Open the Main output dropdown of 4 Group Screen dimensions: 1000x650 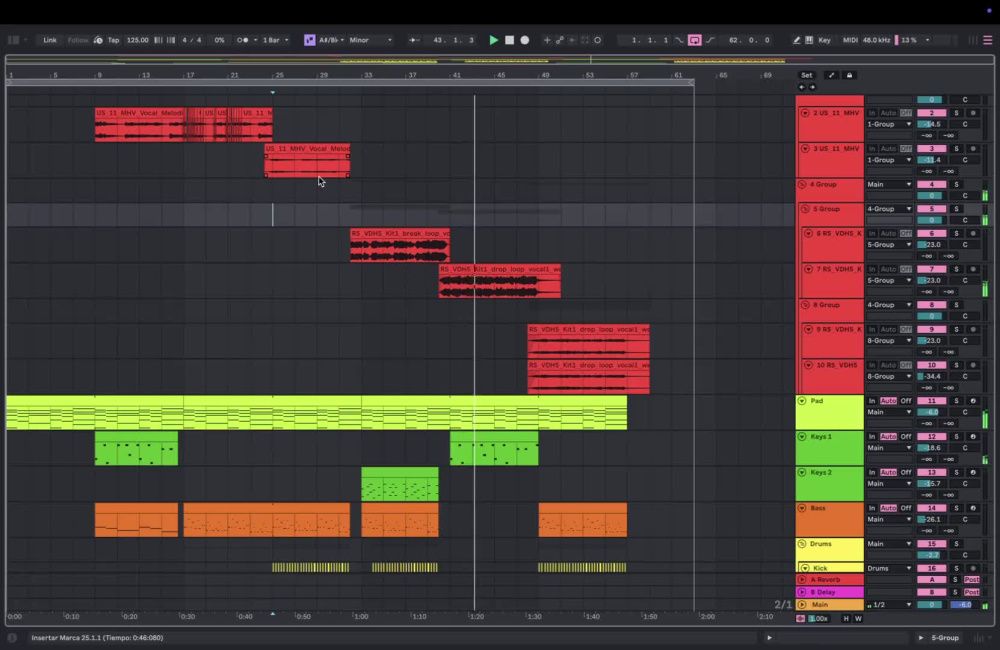point(889,184)
